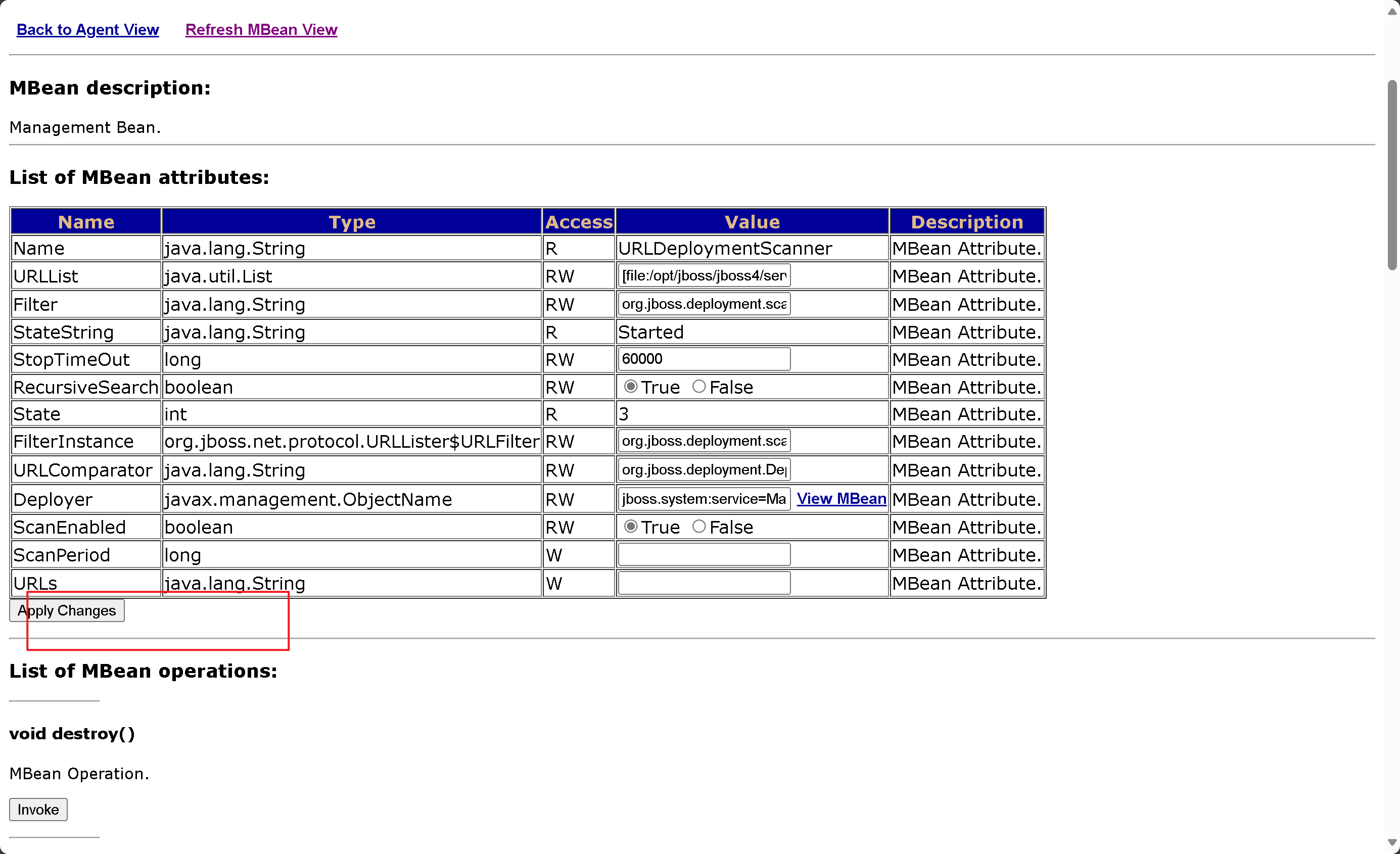Click the StopTimeOut field showing 60000
This screenshot has width=1400, height=854.
click(704, 359)
